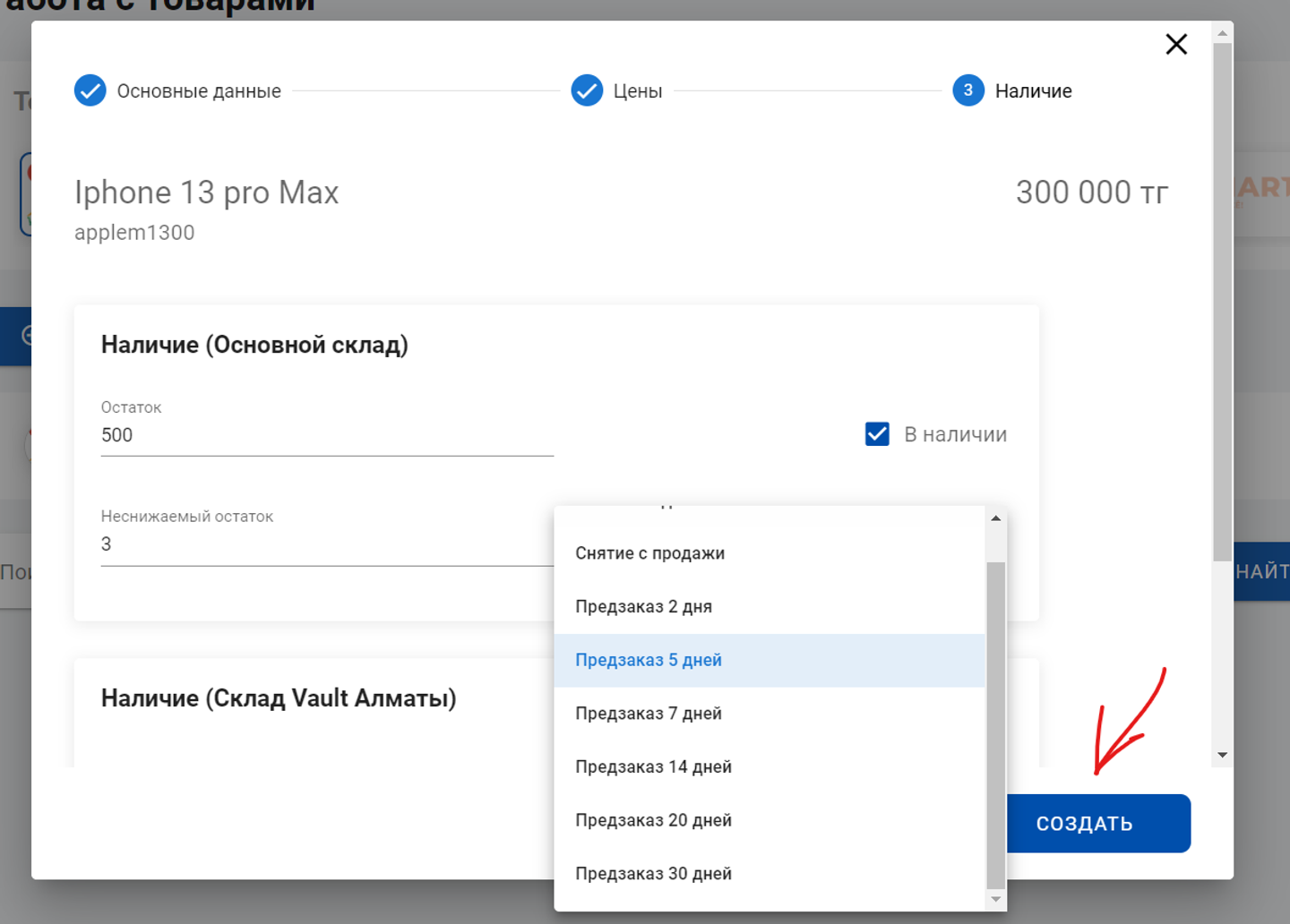1290x924 pixels.
Task: Pick Предзаказ 30 дней option
Action: click(653, 874)
